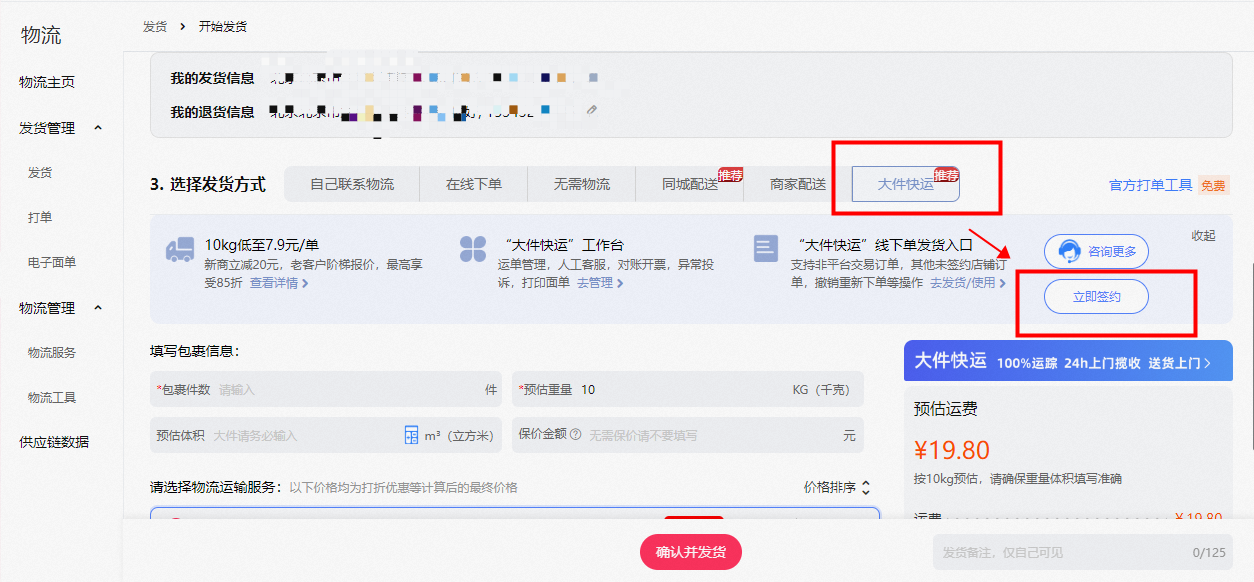1254x582 pixels.
Task: Select the 在线下单 shipping tab
Action: [x=474, y=184]
